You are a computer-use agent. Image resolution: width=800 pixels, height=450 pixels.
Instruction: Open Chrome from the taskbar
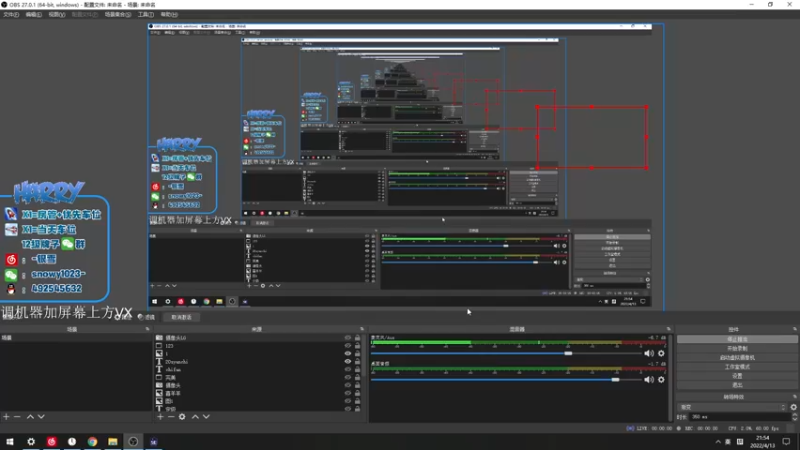92,441
